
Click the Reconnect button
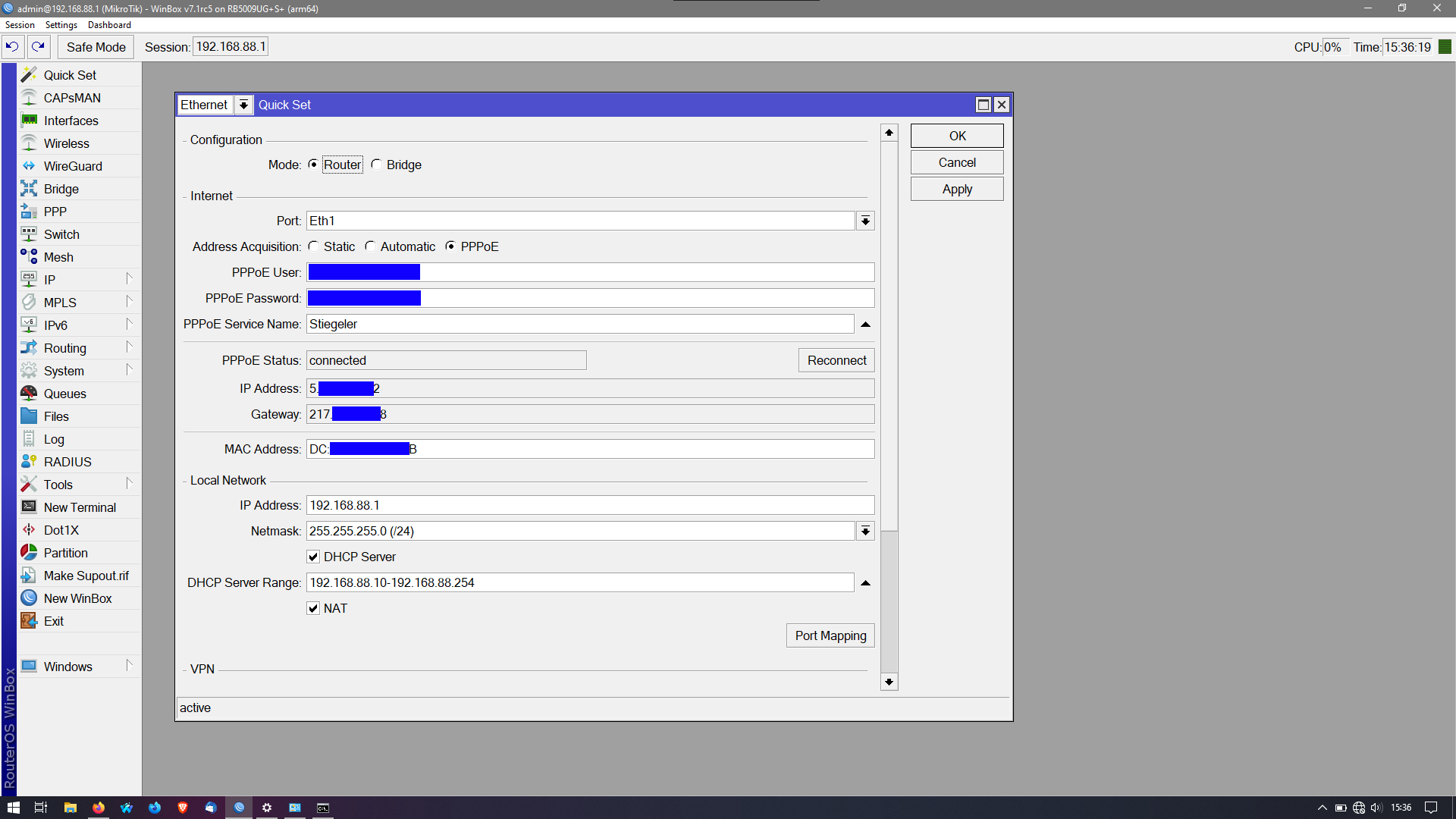pos(836,360)
